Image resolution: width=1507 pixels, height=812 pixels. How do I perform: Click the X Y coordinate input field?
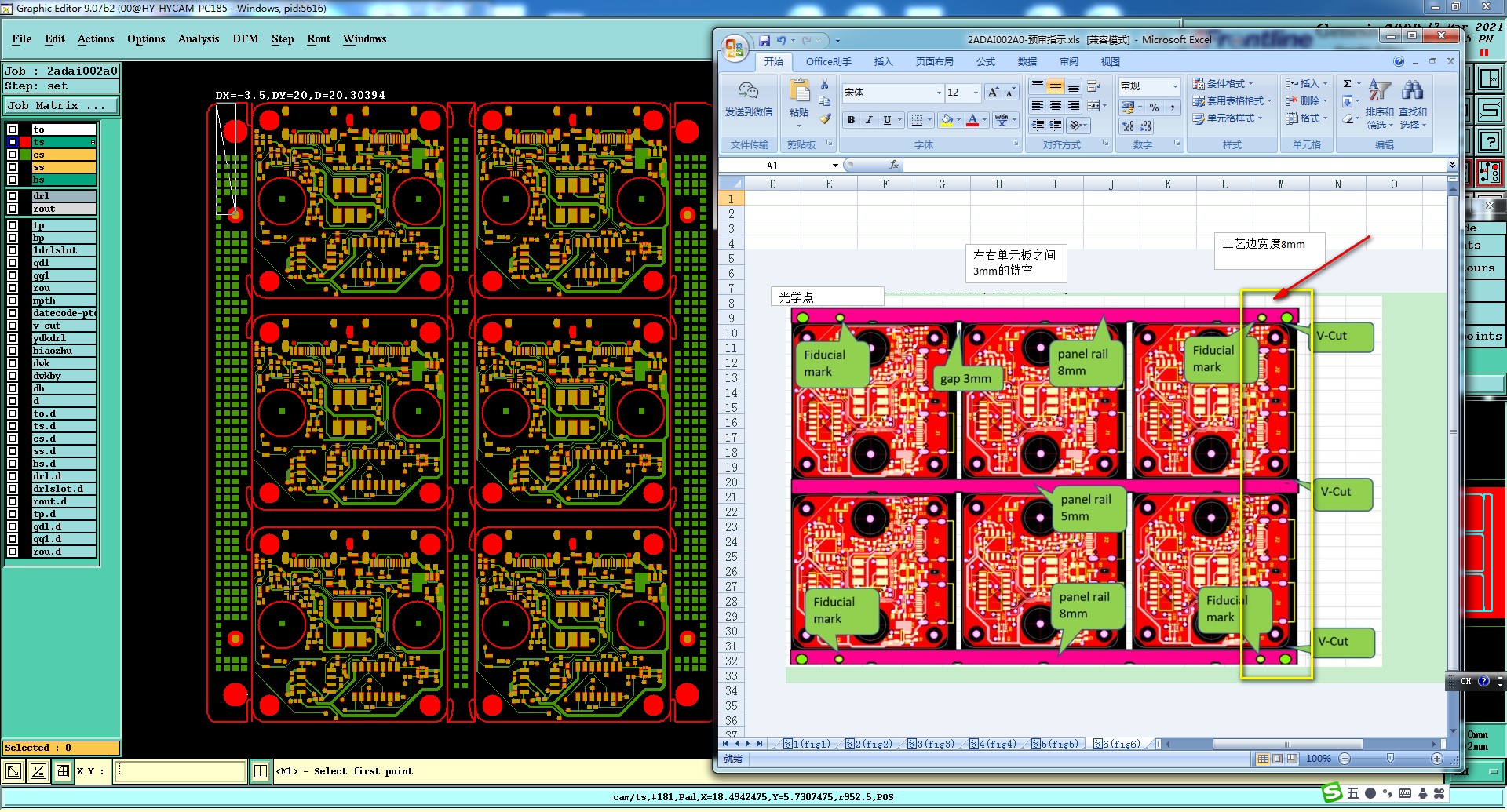coord(181,771)
